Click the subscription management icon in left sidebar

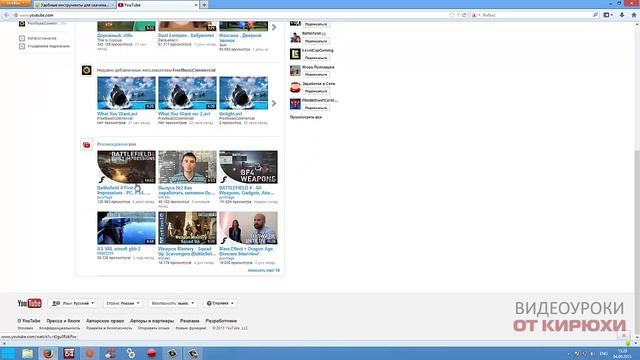point(22,46)
